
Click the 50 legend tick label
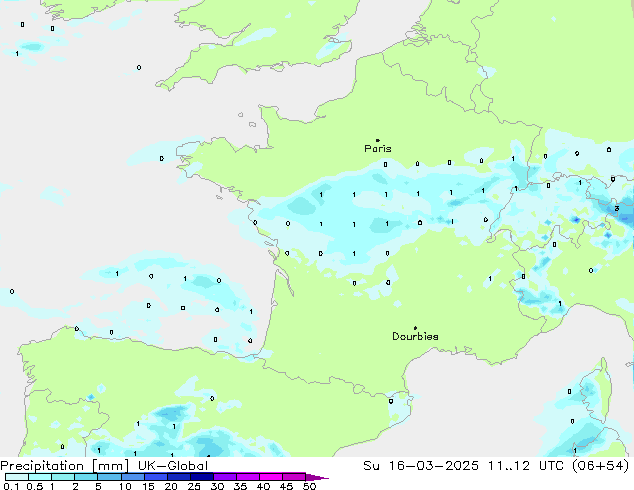[309, 486]
